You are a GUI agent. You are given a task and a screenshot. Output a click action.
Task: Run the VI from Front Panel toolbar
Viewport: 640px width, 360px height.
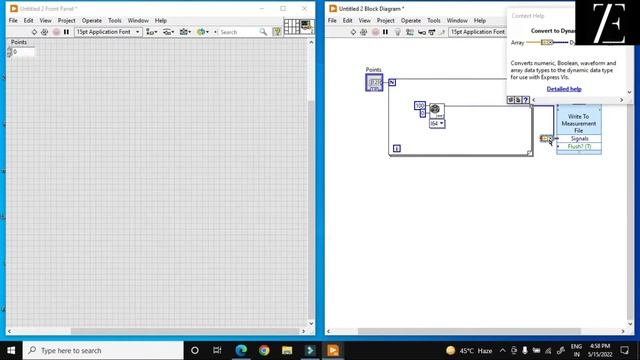pyautogui.click(x=34, y=32)
